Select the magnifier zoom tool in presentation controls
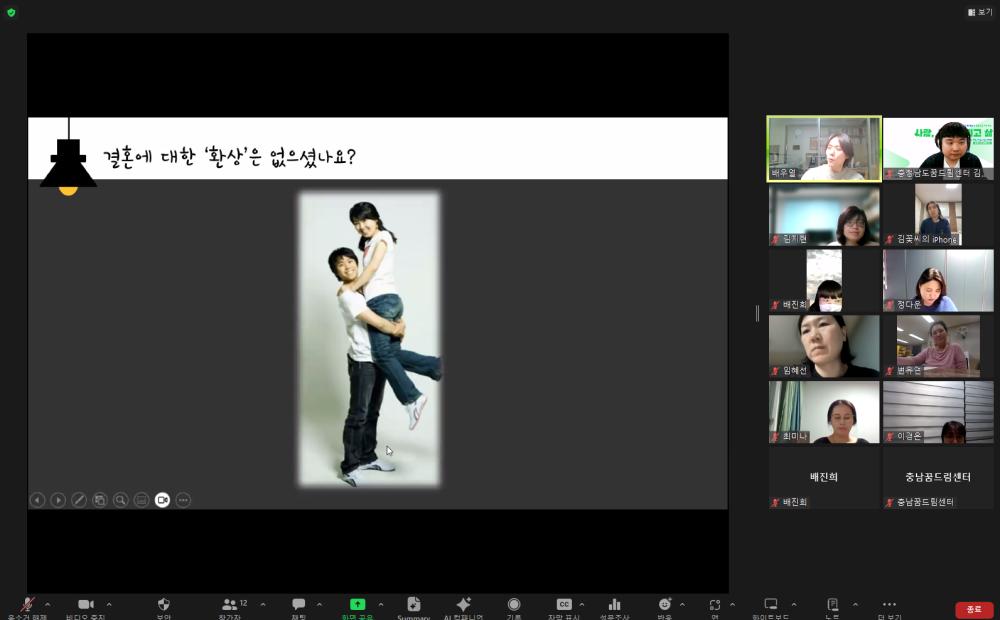Screen dimensions: 1000x620 click(119, 499)
